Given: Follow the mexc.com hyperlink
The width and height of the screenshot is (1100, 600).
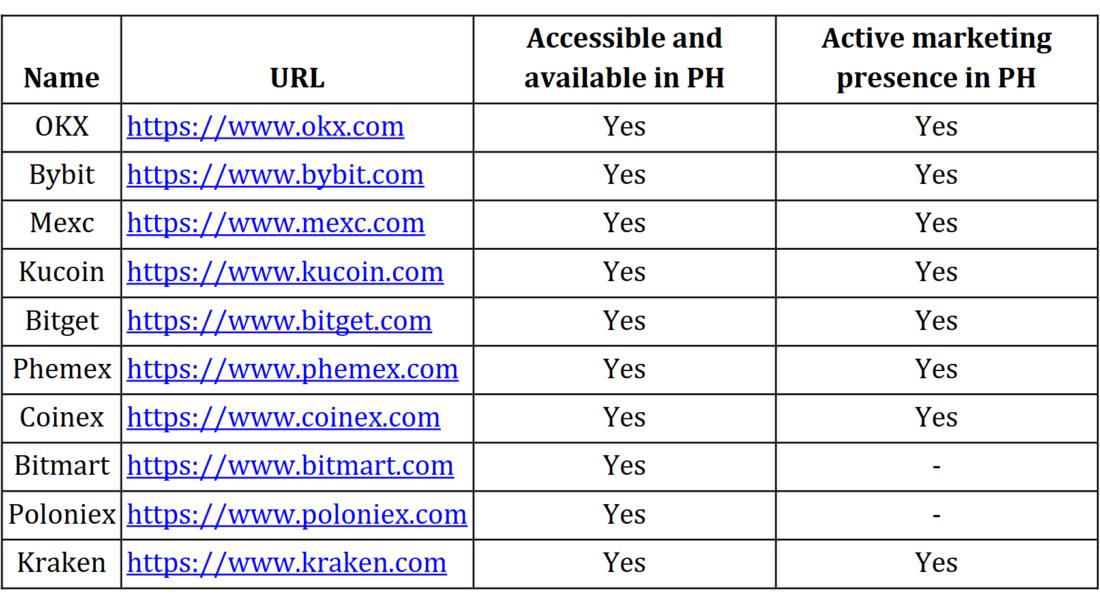Looking at the screenshot, I should click(x=275, y=223).
